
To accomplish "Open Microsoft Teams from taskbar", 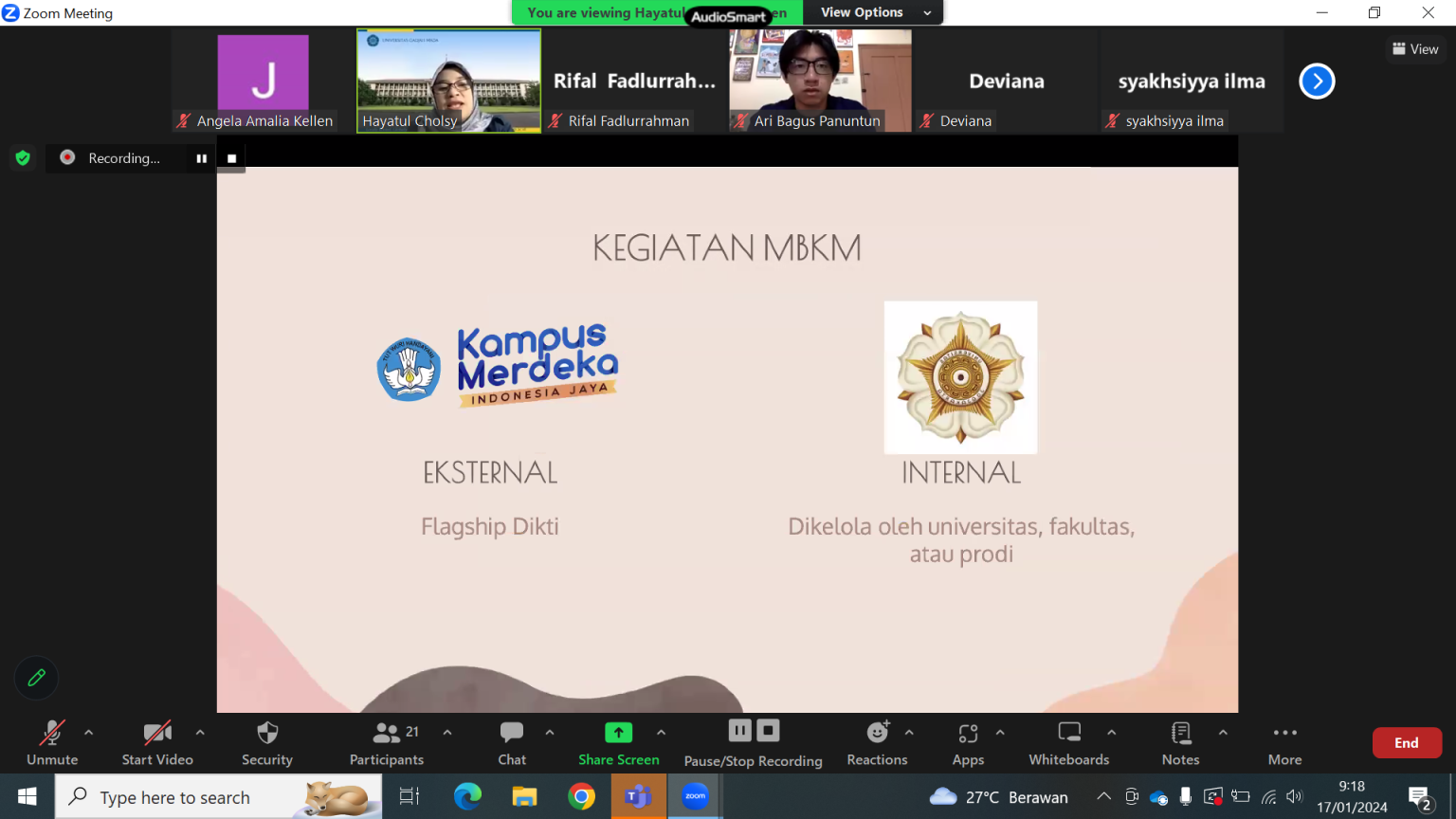I will pos(638,797).
